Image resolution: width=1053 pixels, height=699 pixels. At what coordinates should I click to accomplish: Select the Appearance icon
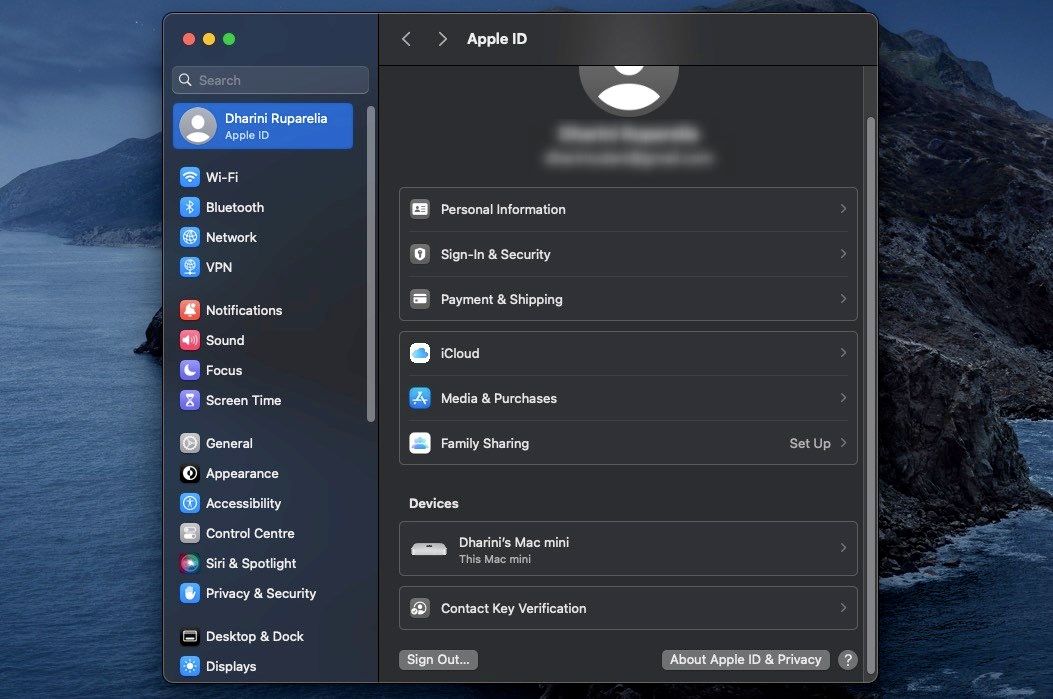click(190, 473)
